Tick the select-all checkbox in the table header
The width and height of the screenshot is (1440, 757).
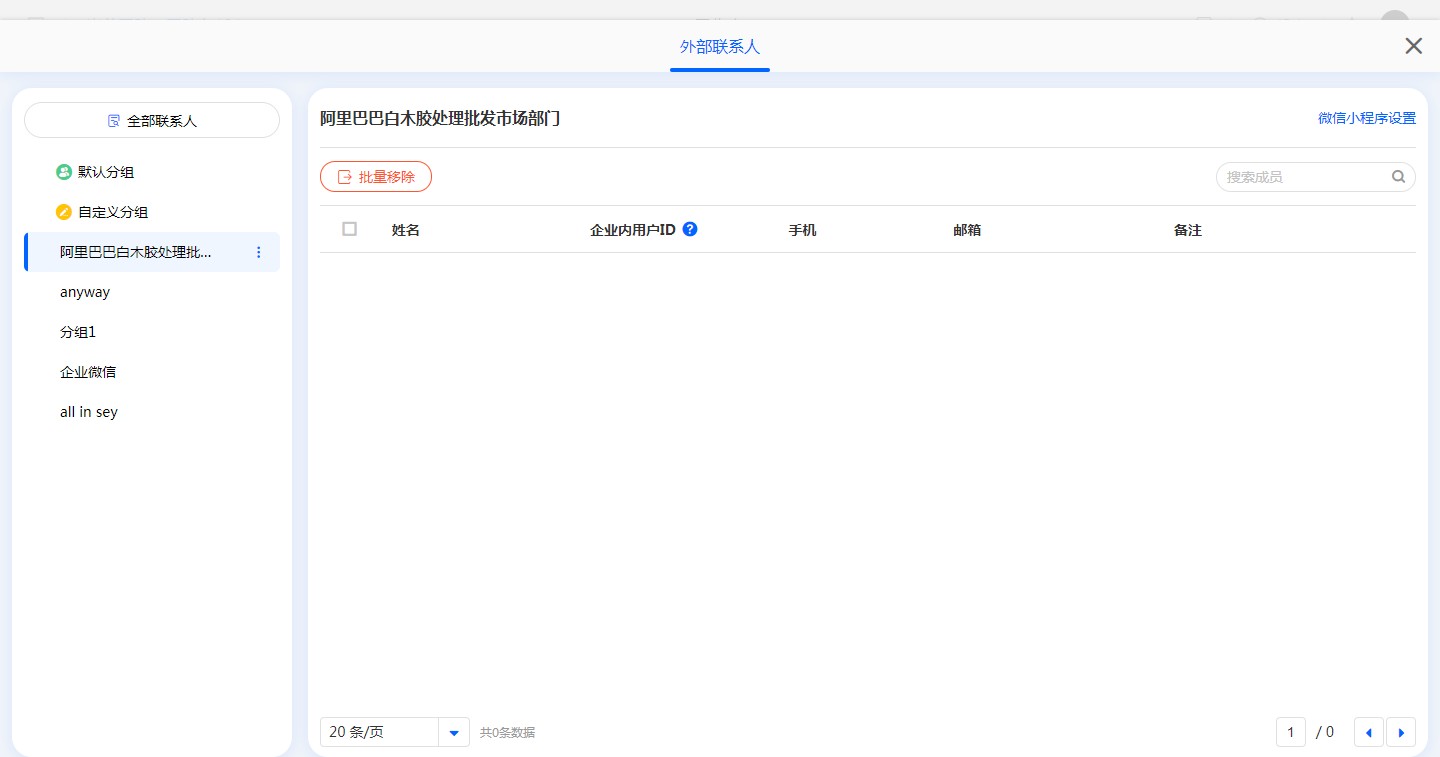click(x=349, y=229)
